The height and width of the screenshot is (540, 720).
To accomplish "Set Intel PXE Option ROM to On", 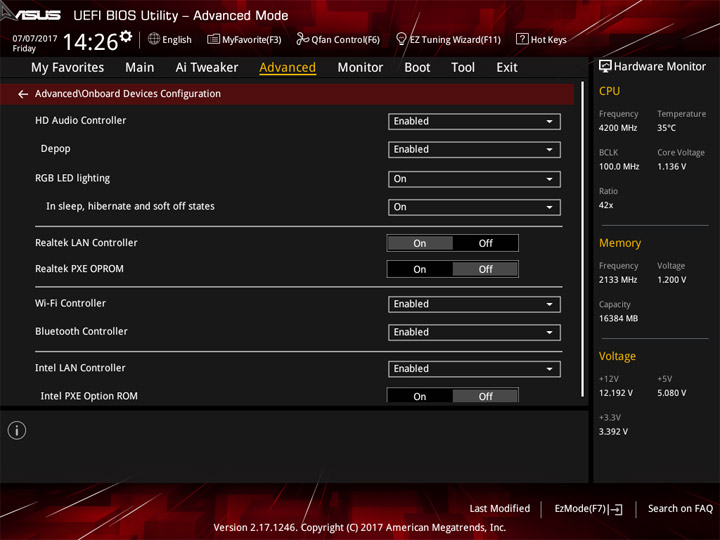I will (420, 396).
